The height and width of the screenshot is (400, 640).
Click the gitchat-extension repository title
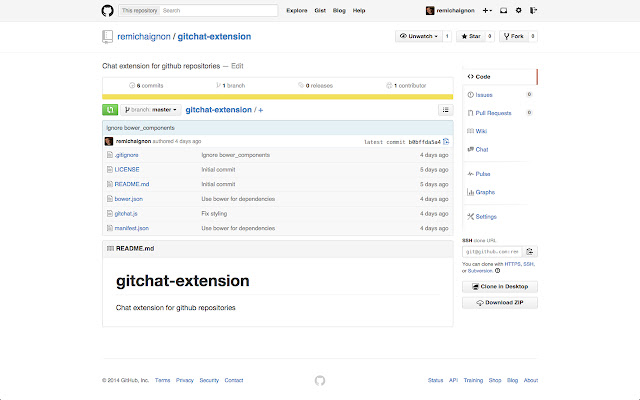pos(214,37)
